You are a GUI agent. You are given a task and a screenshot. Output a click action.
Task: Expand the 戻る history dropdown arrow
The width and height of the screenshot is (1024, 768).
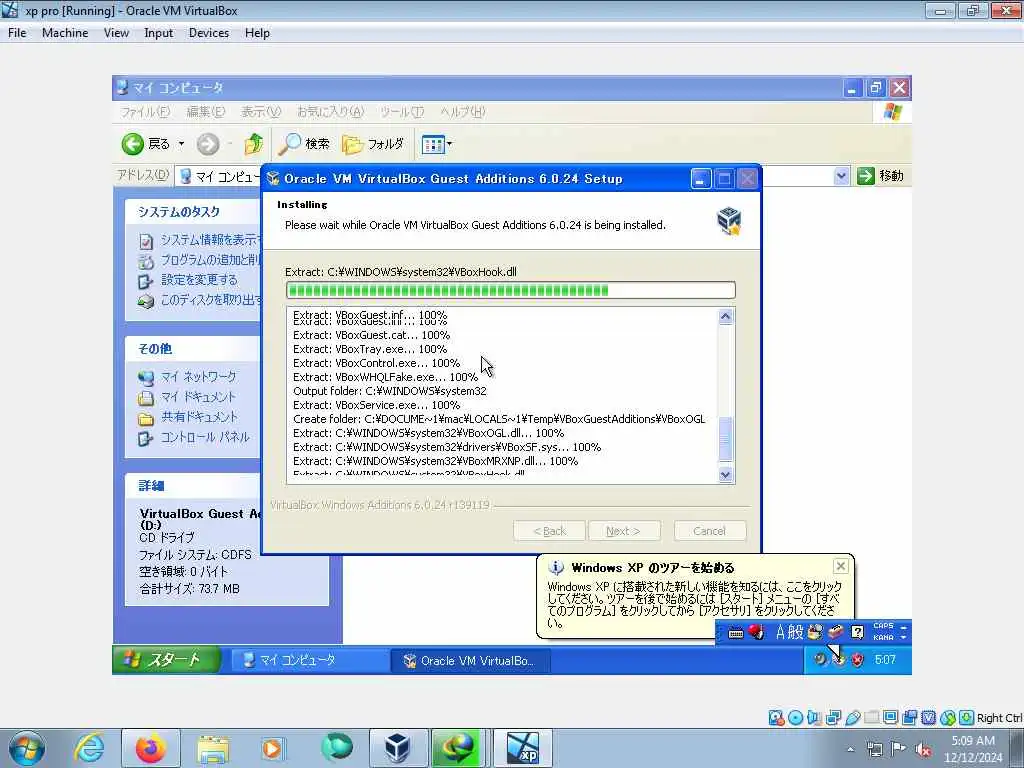[182, 144]
